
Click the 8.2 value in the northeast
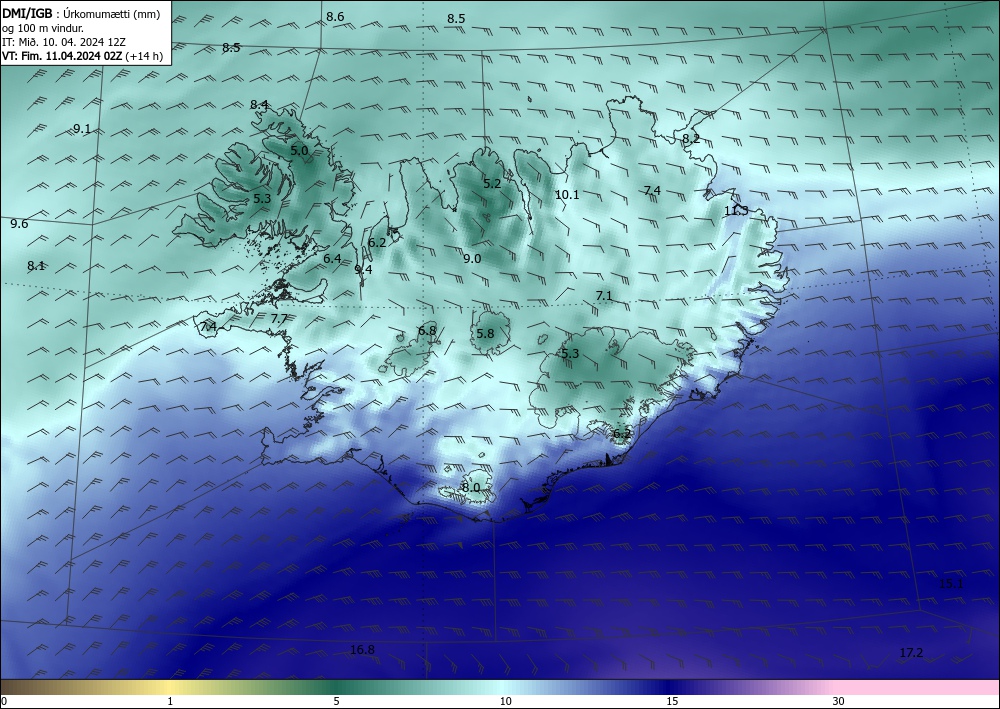pyautogui.click(x=691, y=138)
